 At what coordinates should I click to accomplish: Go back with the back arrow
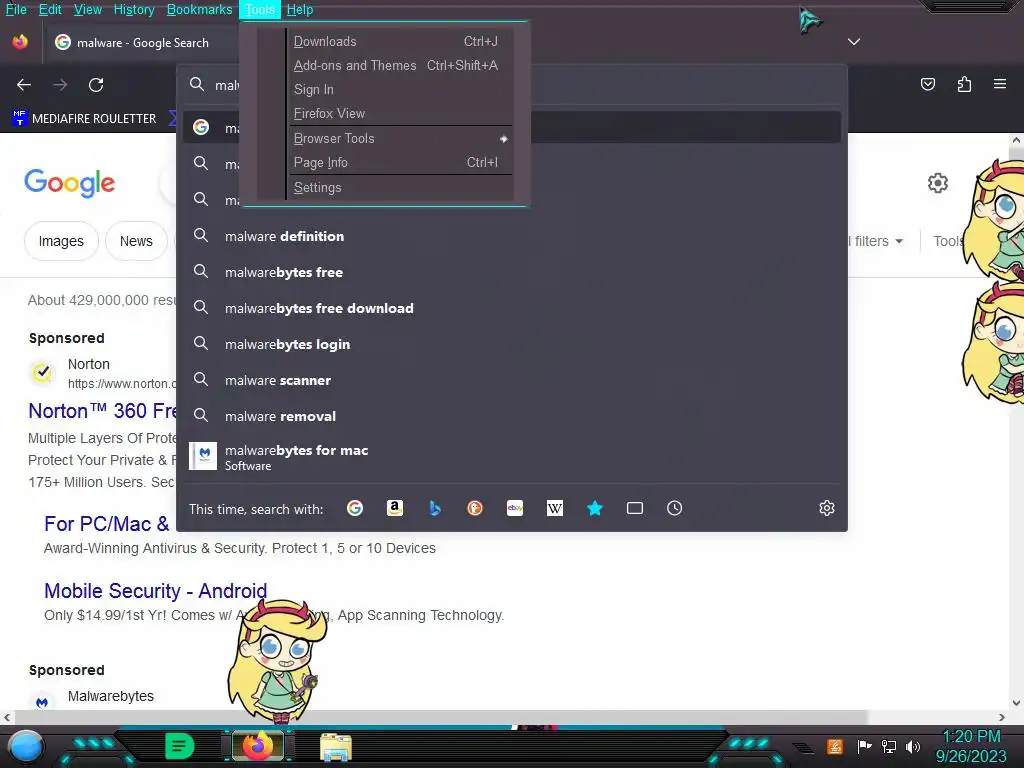click(24, 85)
